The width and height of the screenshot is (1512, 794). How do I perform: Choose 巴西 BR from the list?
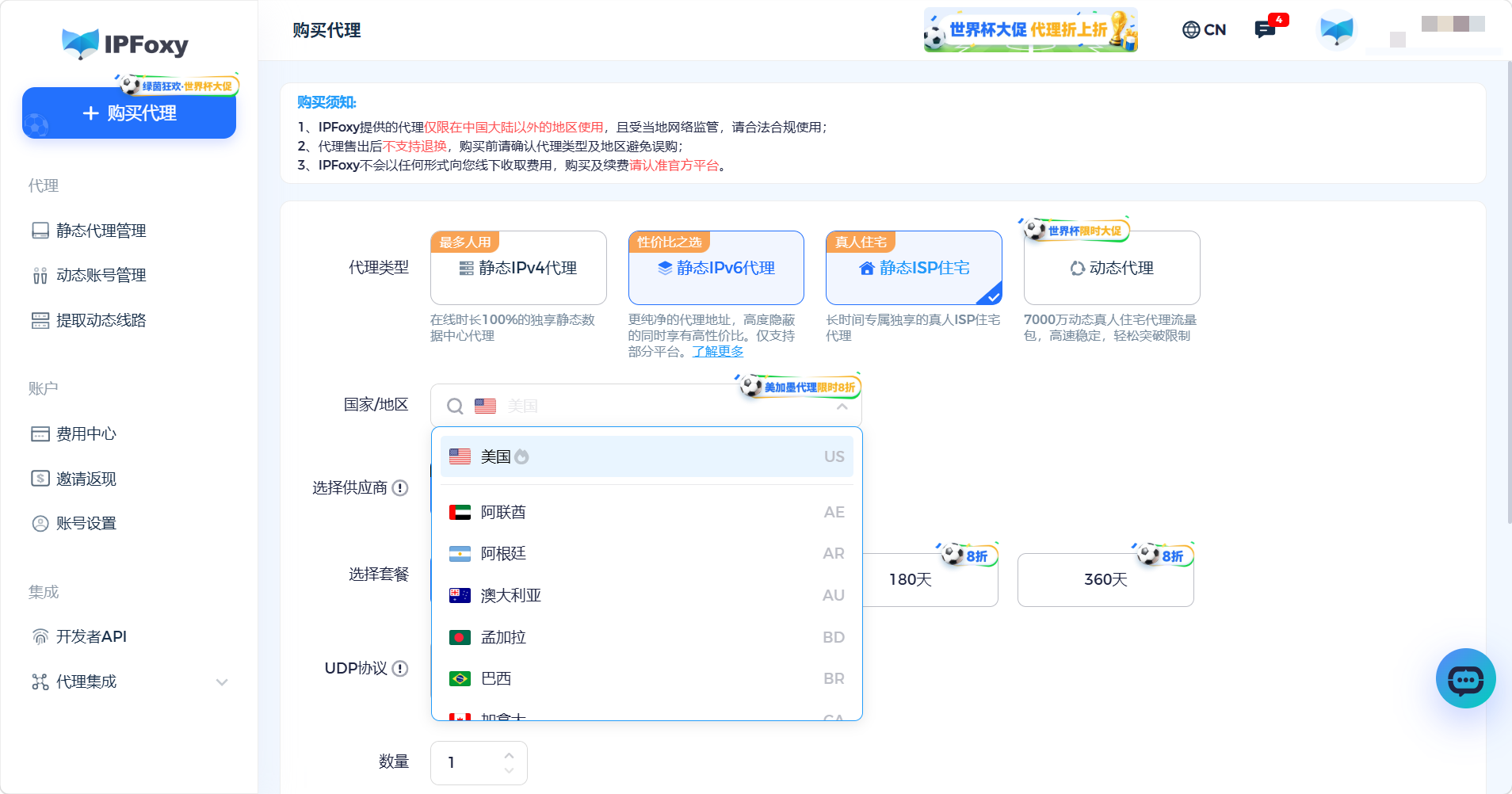[x=647, y=678]
